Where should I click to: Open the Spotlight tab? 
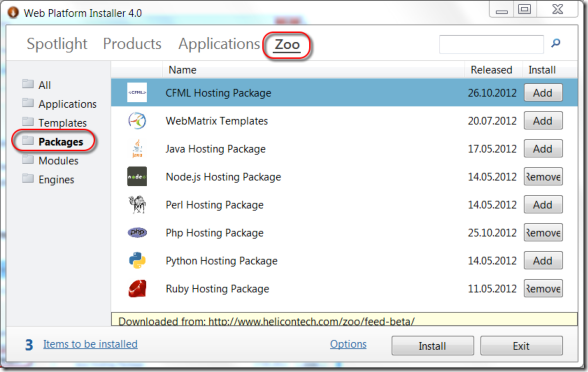(x=57, y=44)
